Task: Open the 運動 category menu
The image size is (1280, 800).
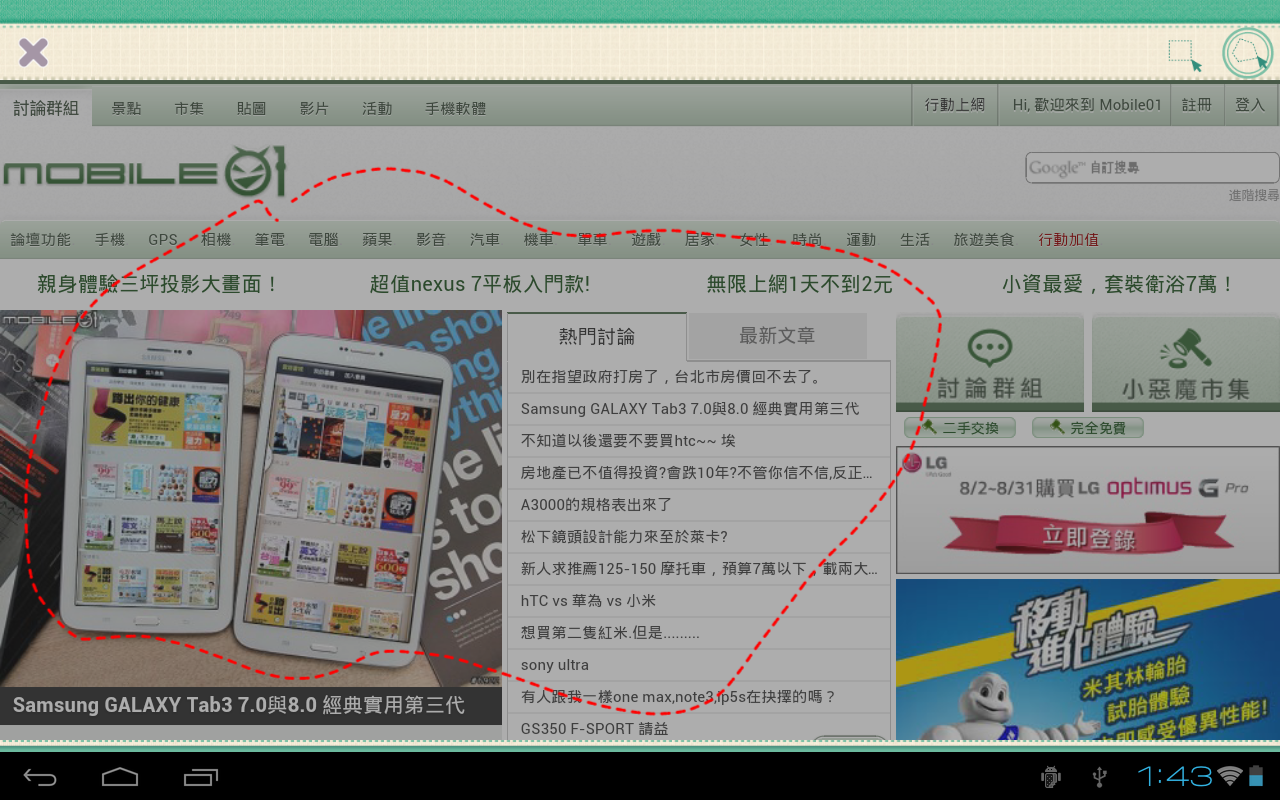Action: click(x=861, y=239)
